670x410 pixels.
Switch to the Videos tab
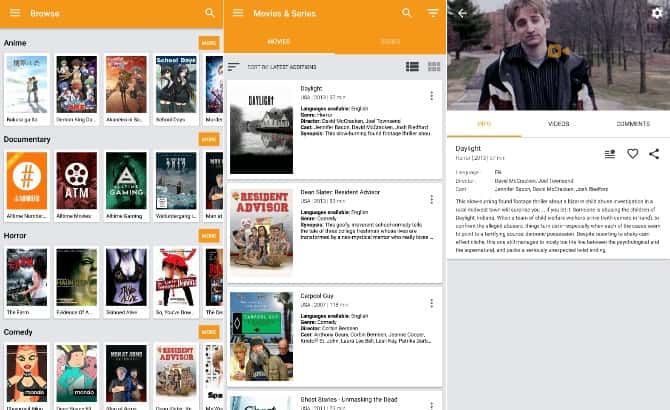[x=558, y=124]
